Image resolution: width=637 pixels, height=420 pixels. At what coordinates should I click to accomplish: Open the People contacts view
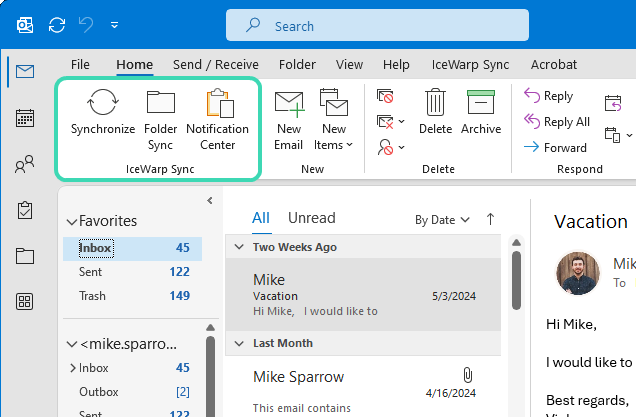point(25,164)
